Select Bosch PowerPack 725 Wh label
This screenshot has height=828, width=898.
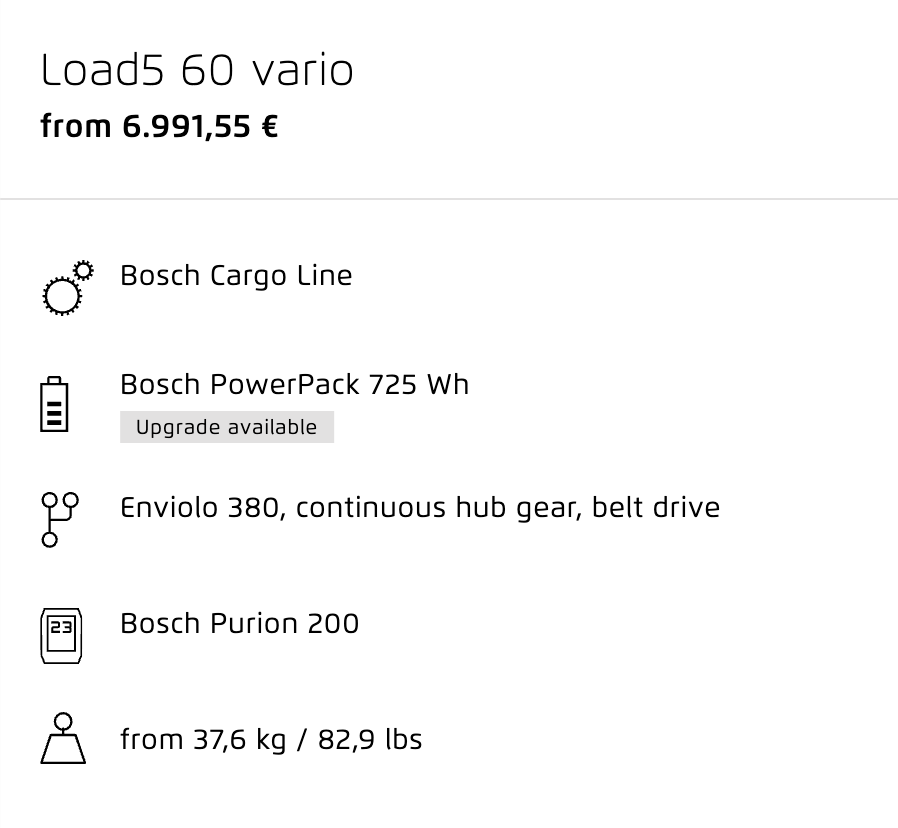294,384
